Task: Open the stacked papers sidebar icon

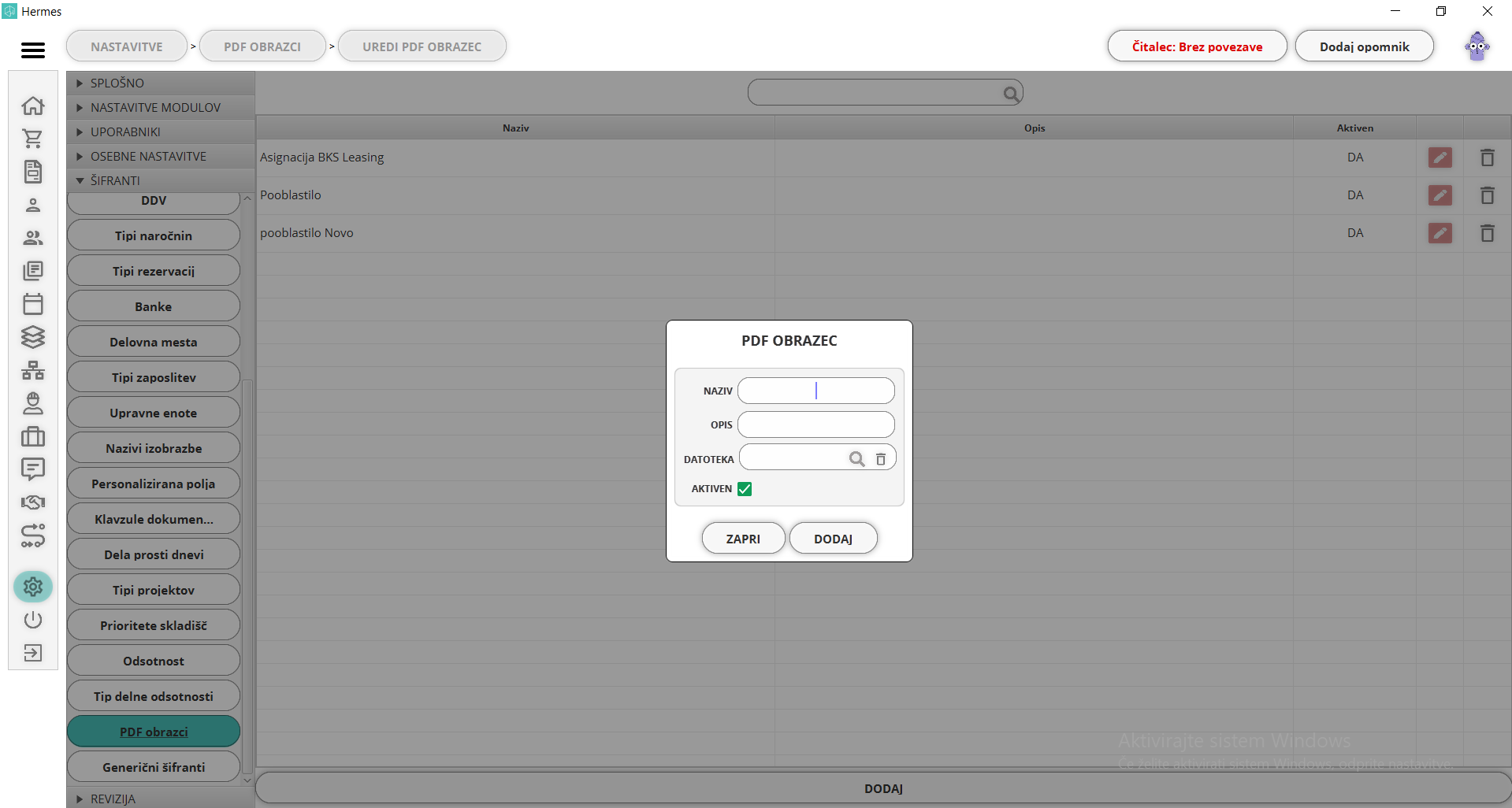Action: 33,271
